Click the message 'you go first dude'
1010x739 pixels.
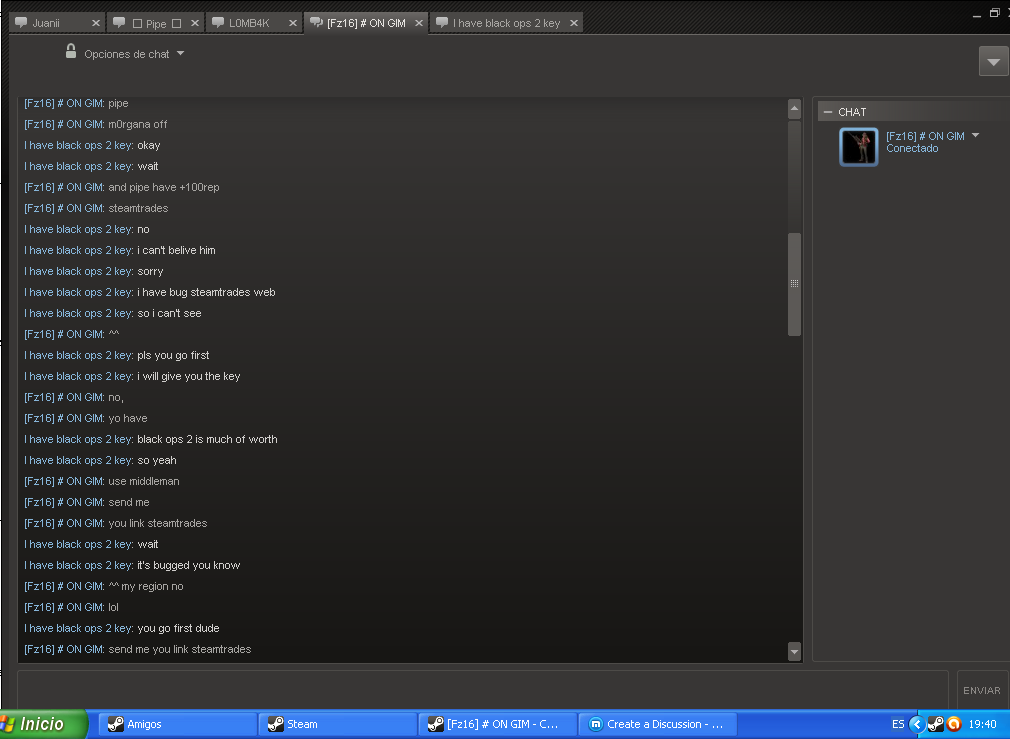point(178,628)
